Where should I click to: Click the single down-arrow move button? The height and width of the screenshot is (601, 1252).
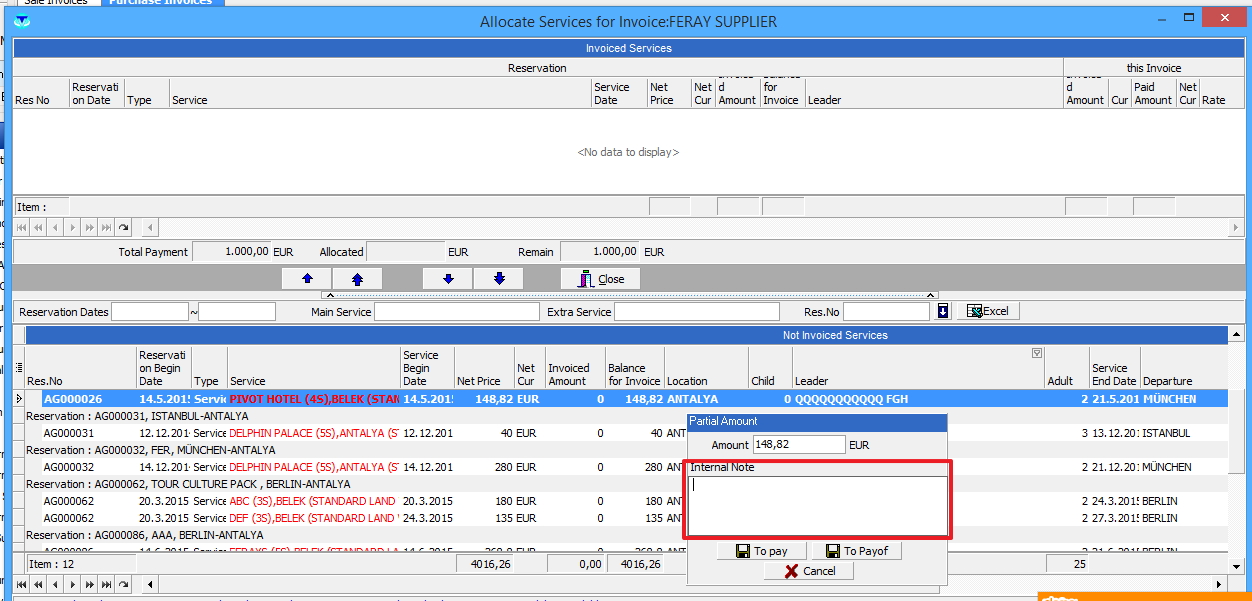point(448,279)
